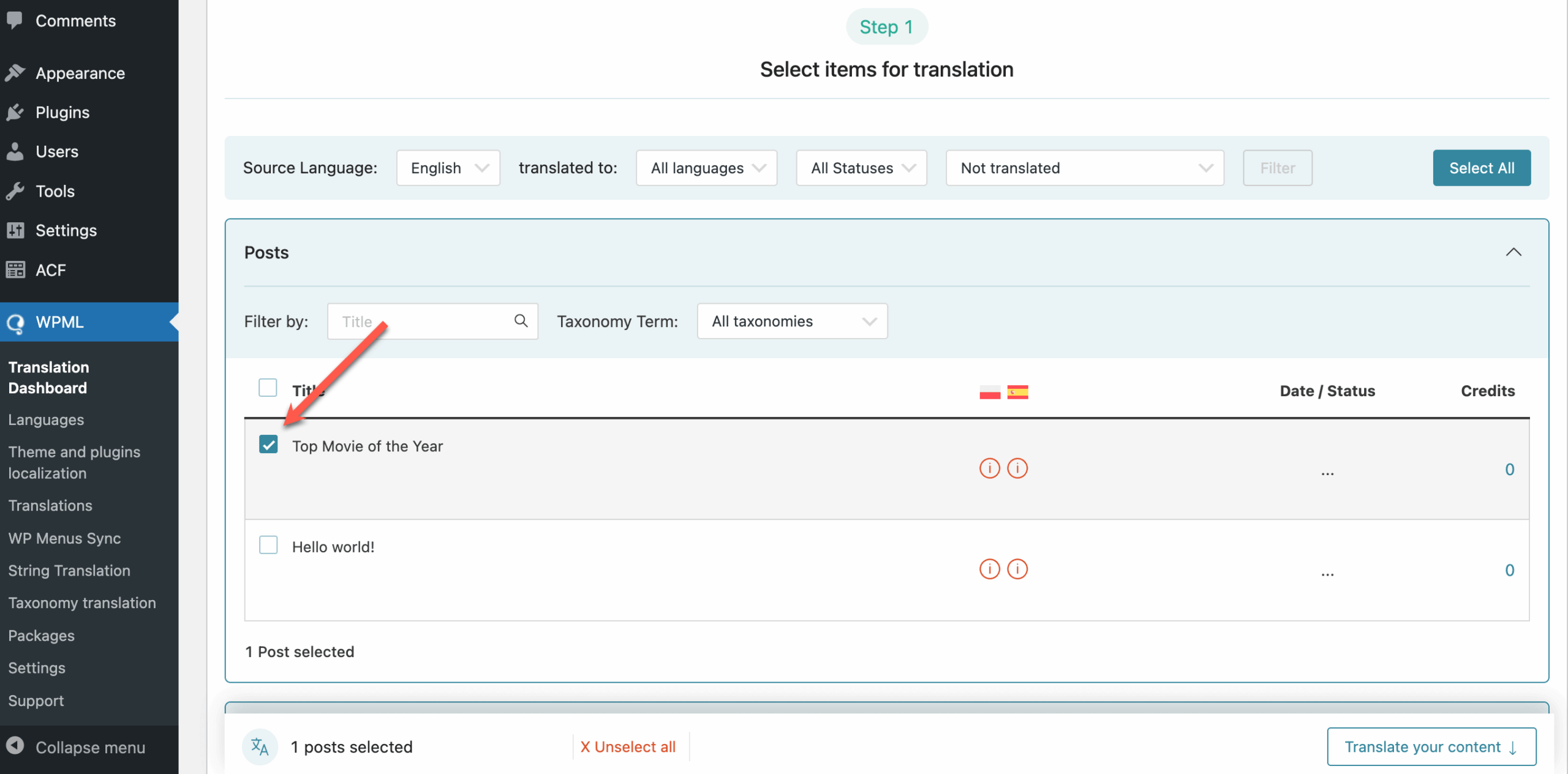This screenshot has width=1568, height=774.
Task: Click the Polish flag column header
Action: 990,392
